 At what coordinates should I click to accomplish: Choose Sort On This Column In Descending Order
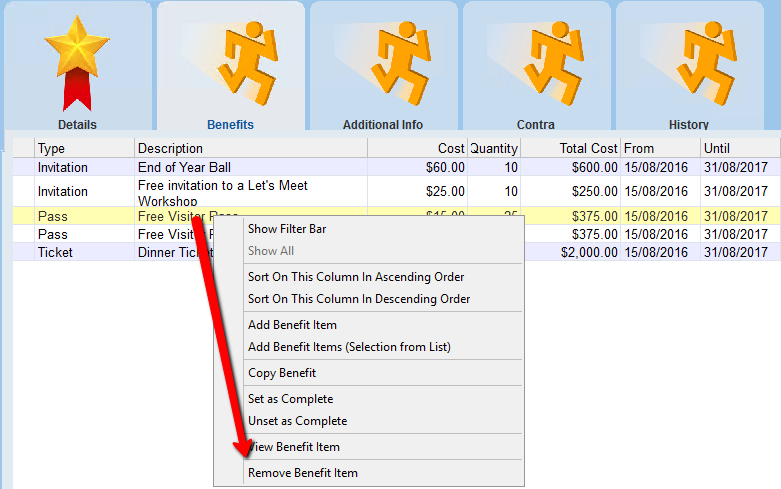(359, 299)
